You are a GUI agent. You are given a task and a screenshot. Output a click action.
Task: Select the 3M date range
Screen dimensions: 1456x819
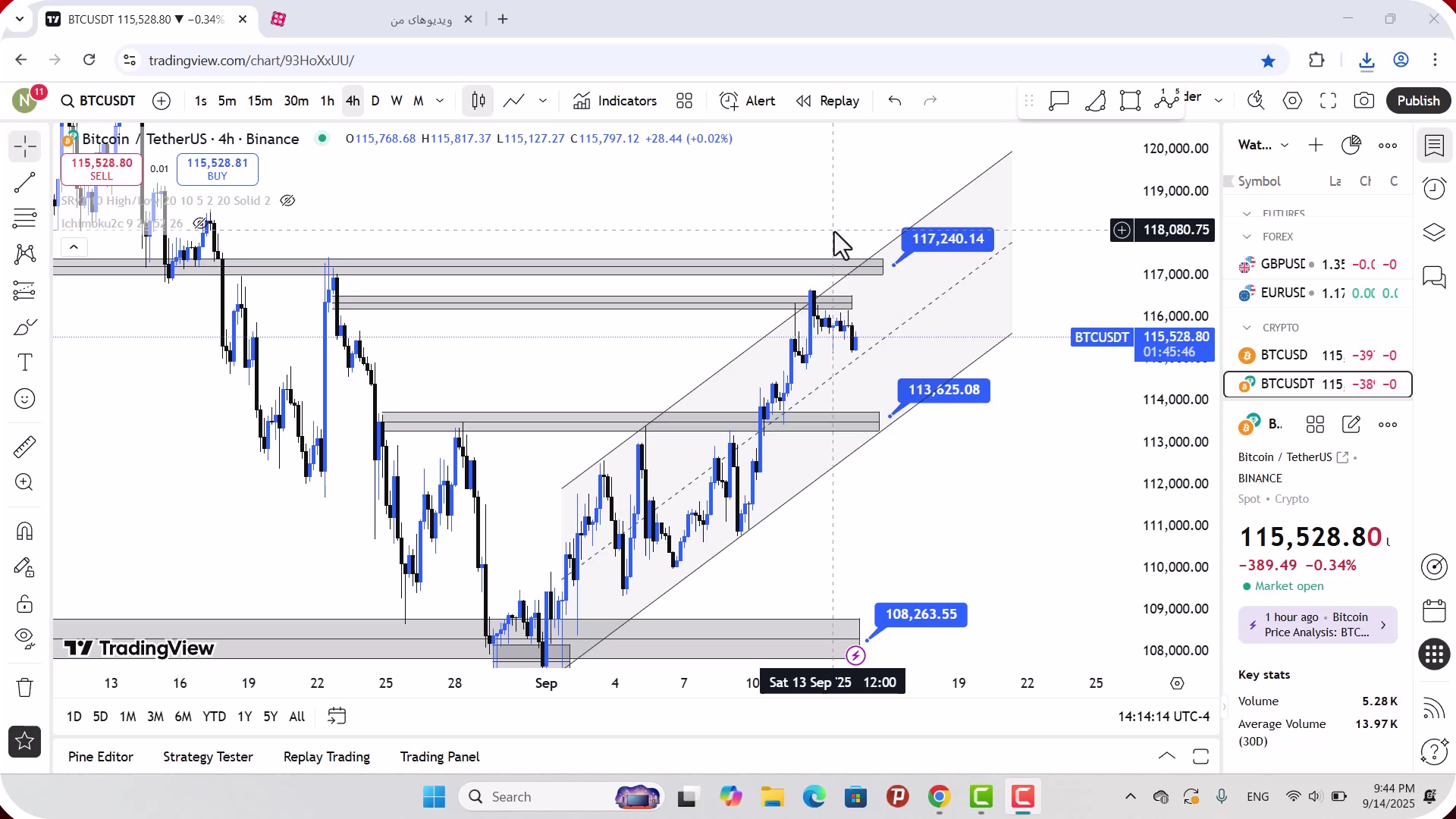(155, 717)
